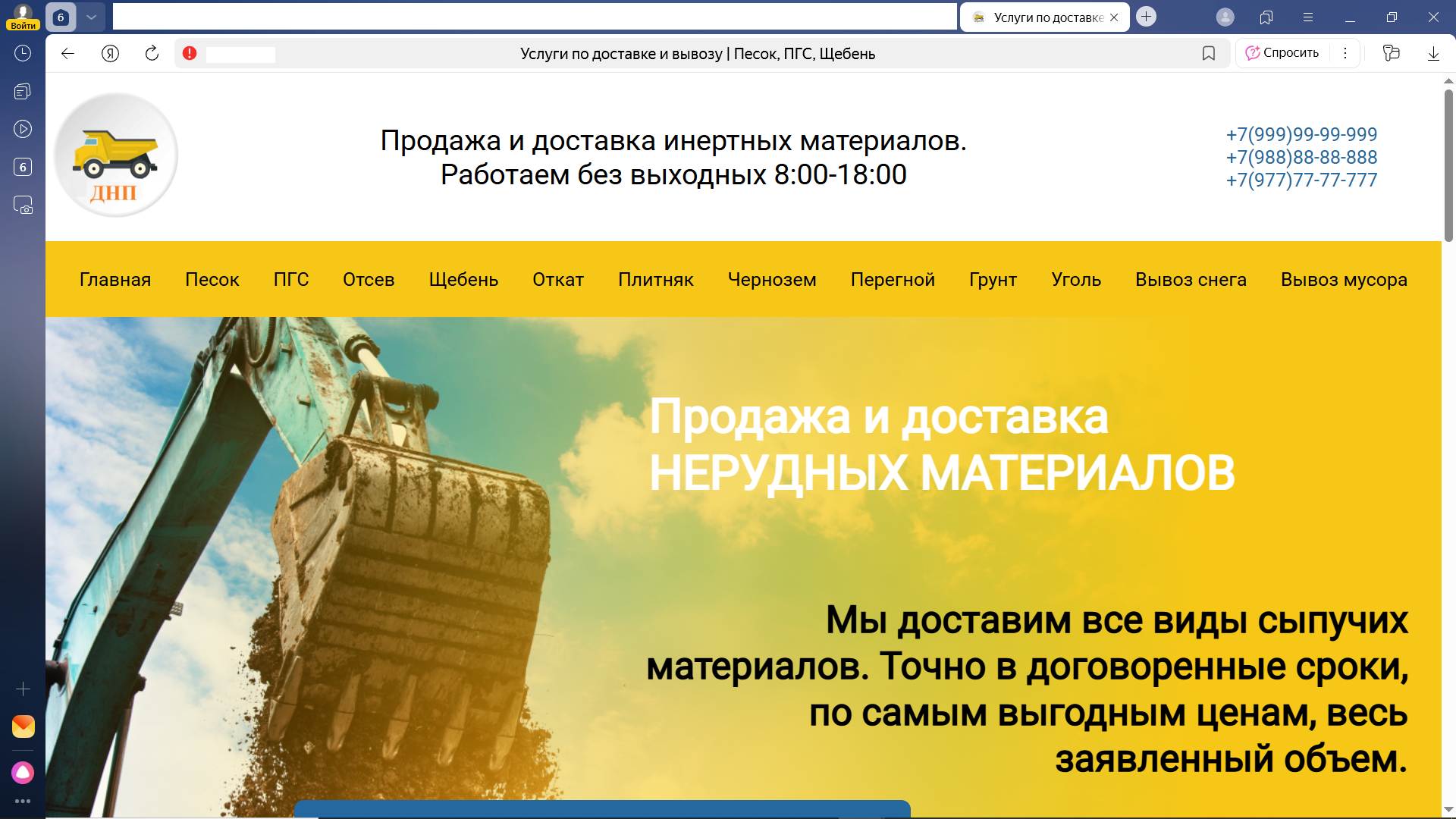Call the number +7(999)99-99-999
This screenshot has width=1456, height=819.
(x=1302, y=134)
